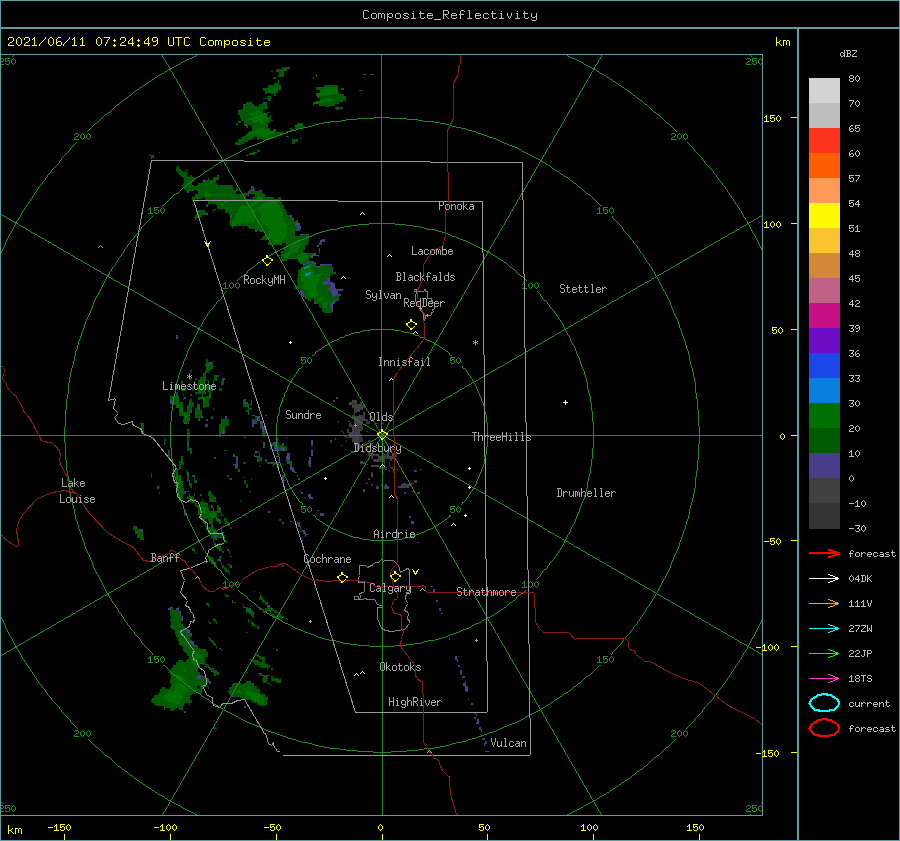Click the asterisk marker east of Innisfail
This screenshot has width=900, height=841.
(x=475, y=343)
